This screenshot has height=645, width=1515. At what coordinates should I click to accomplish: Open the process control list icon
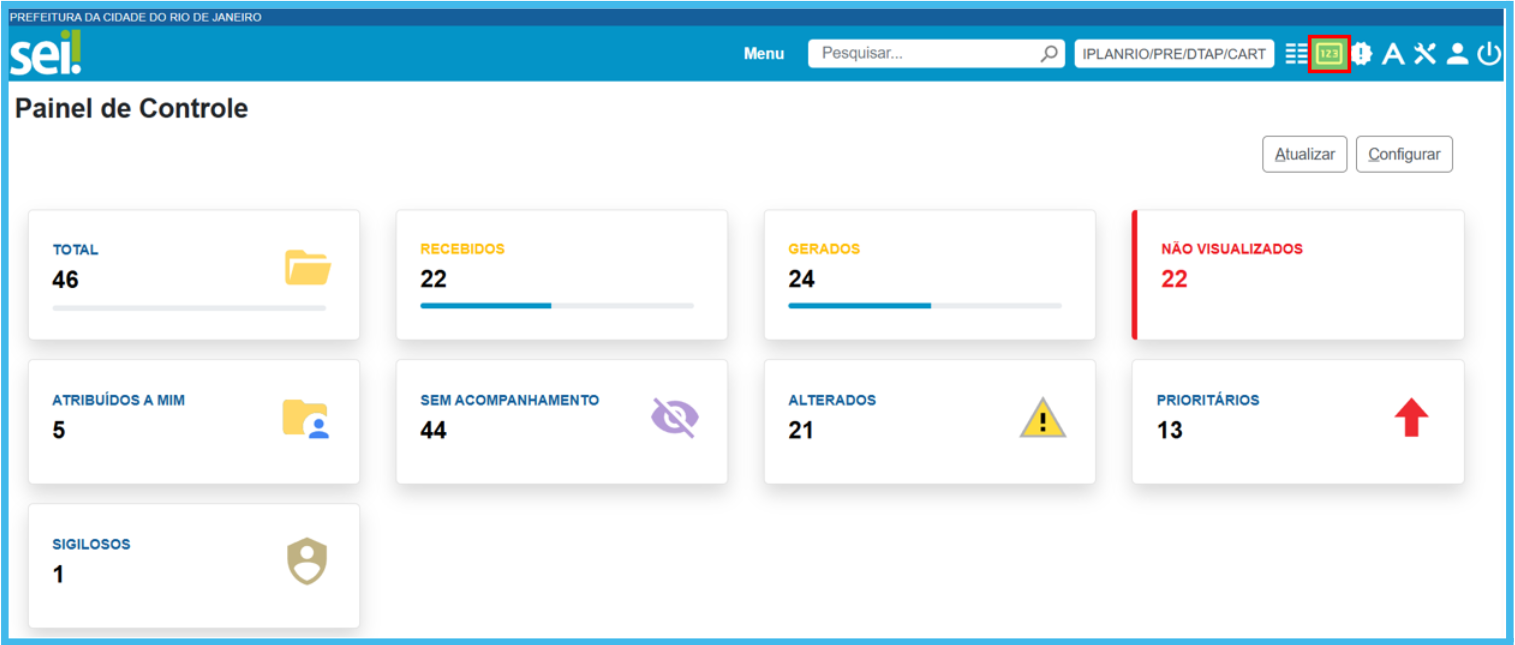pyautogui.click(x=1297, y=54)
